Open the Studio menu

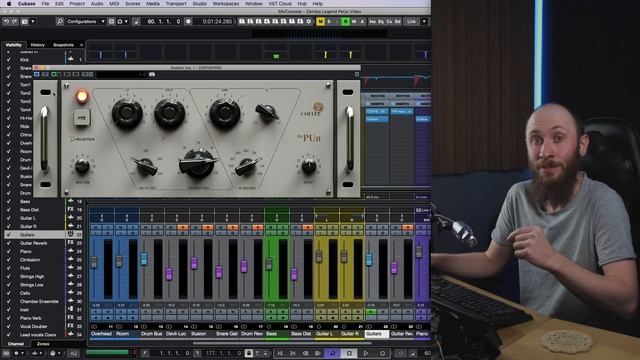click(x=200, y=3)
